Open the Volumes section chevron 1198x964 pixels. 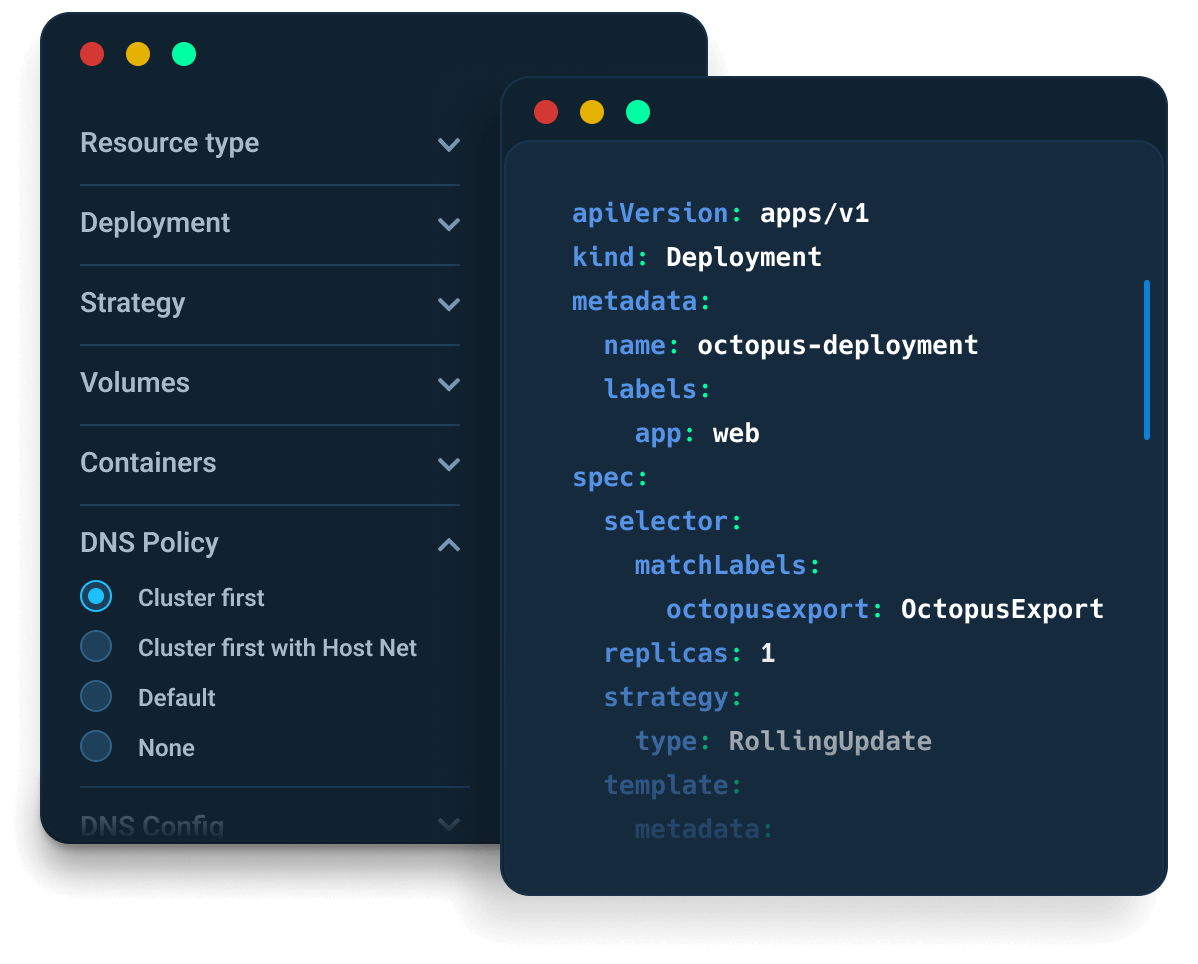449,384
